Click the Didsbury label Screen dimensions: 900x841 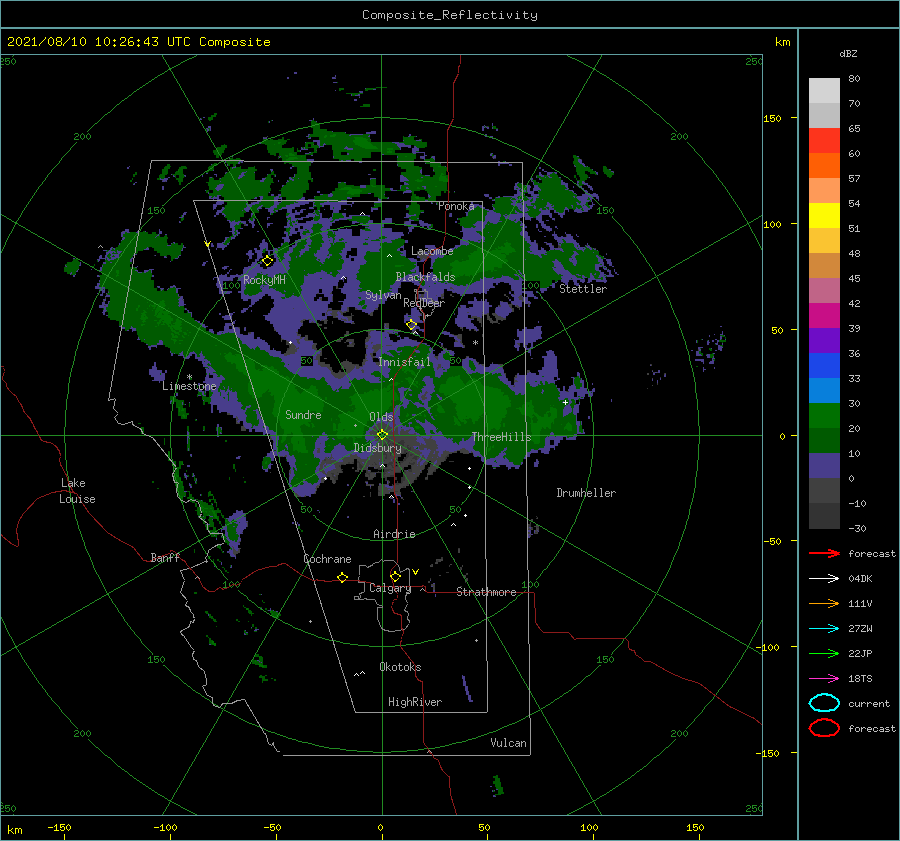click(x=377, y=448)
